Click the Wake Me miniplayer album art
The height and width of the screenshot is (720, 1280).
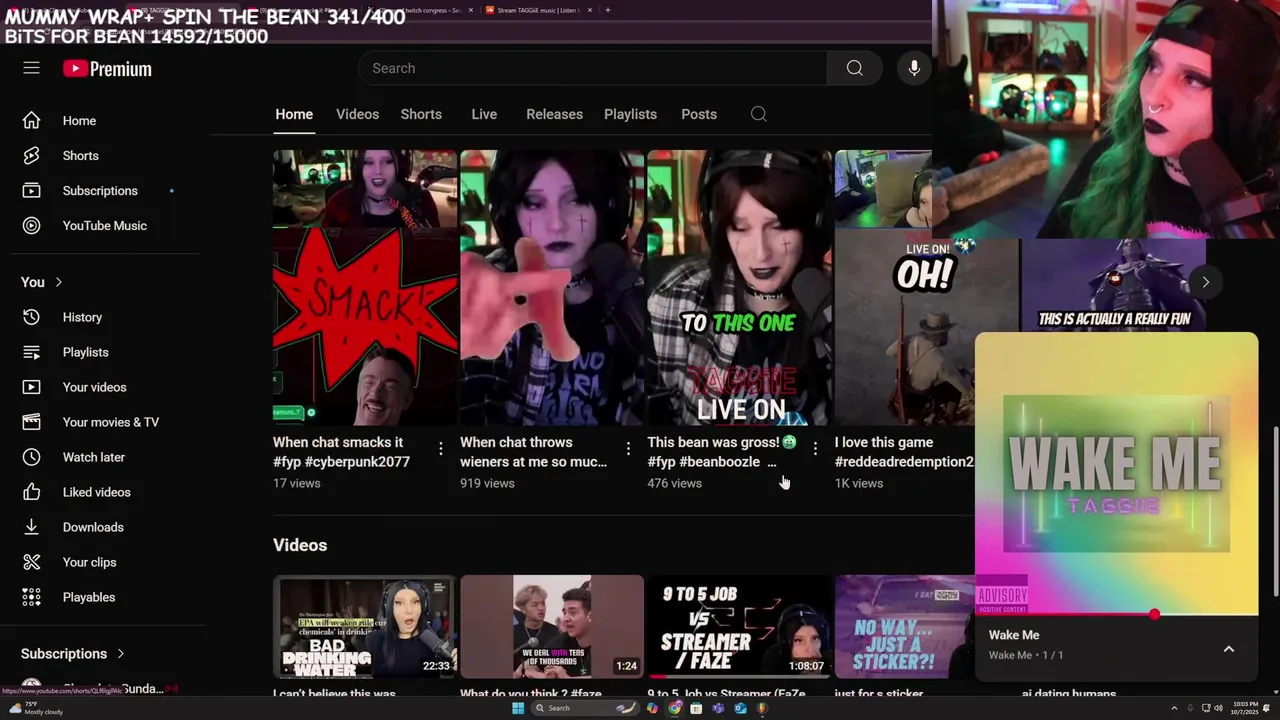click(1116, 473)
